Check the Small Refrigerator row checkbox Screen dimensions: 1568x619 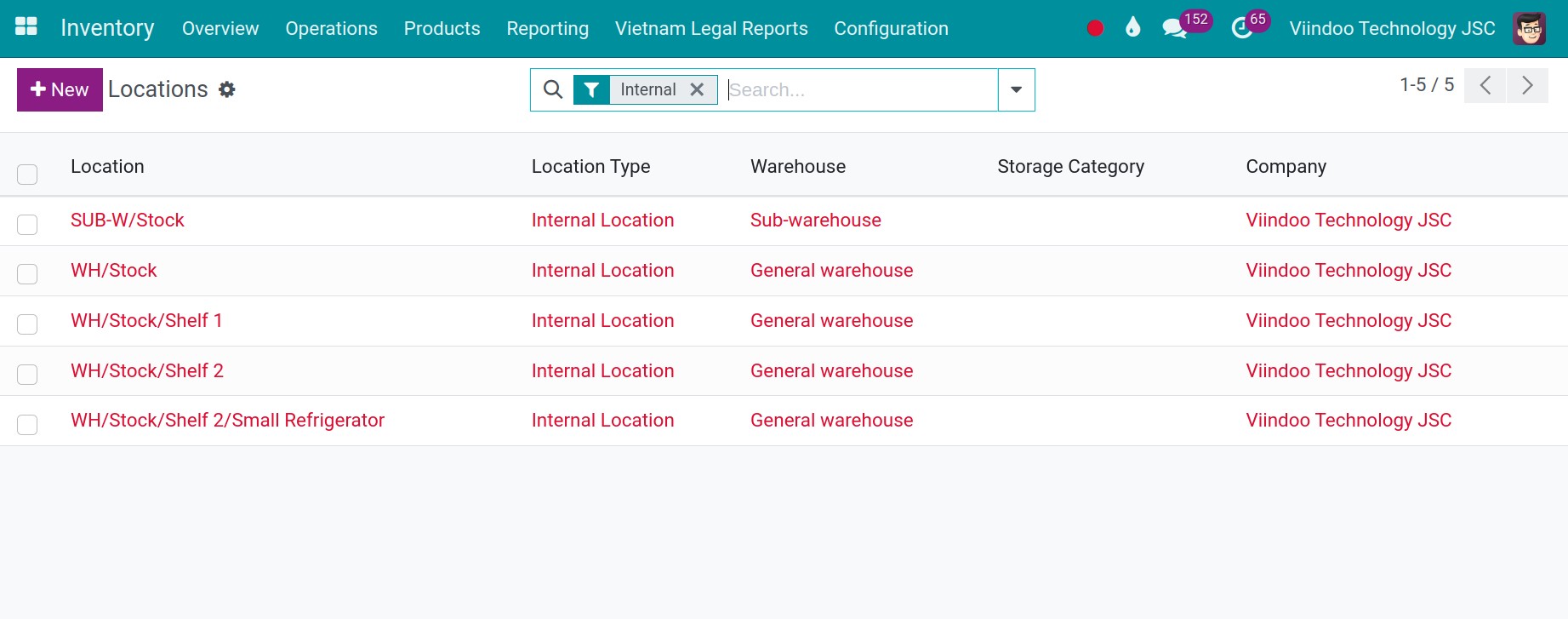click(x=27, y=425)
